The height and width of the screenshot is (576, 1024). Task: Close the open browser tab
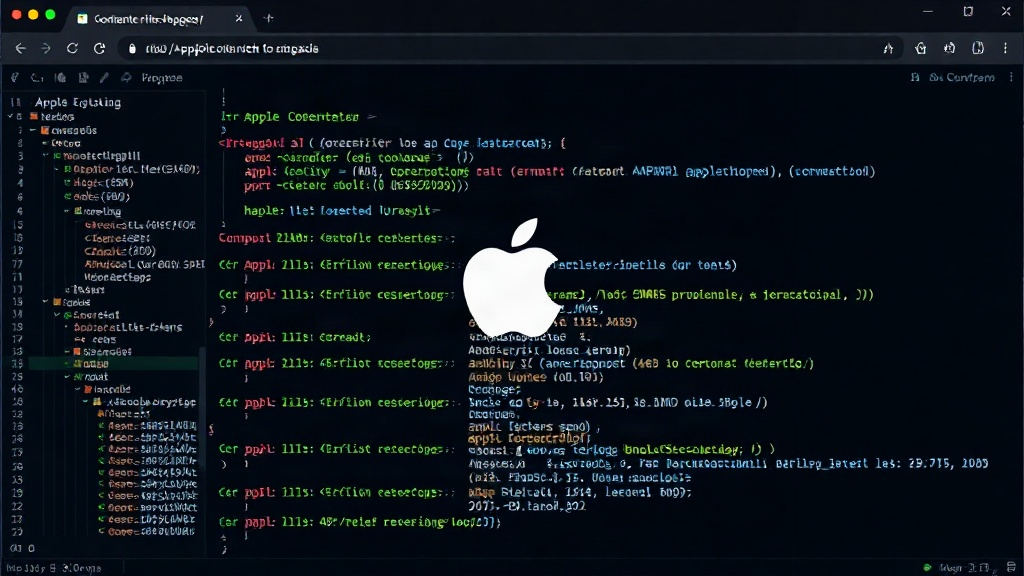point(238,18)
